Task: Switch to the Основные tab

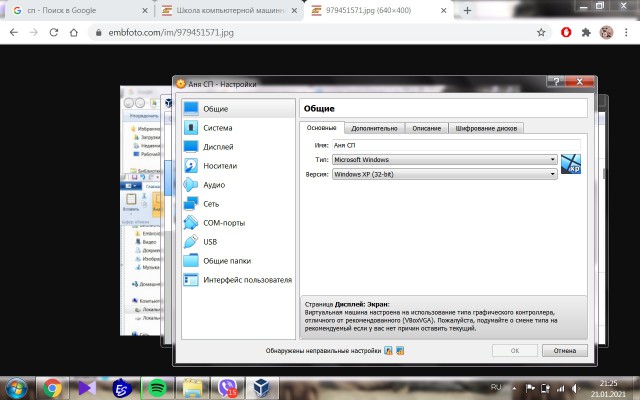Action: [322, 128]
